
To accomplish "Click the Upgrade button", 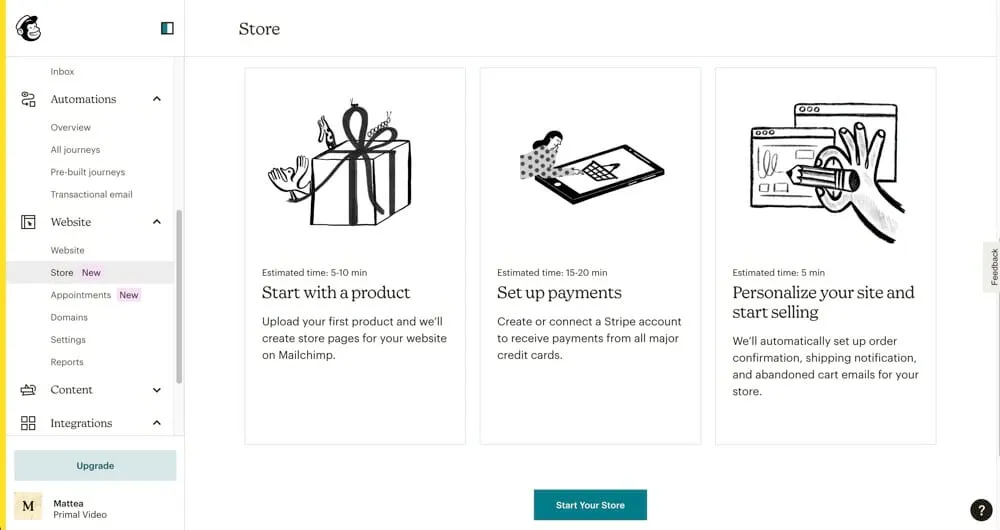I will pos(95,465).
